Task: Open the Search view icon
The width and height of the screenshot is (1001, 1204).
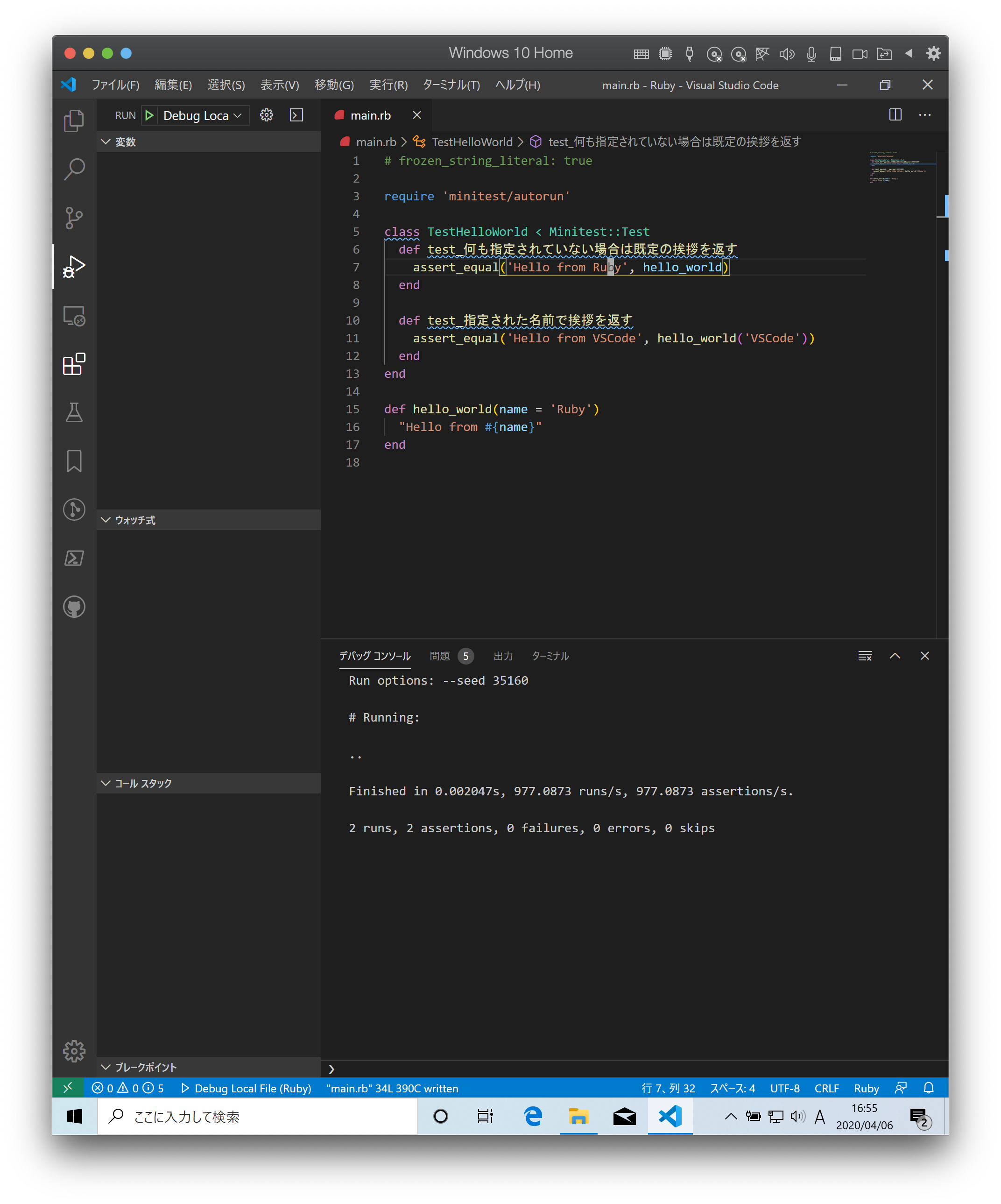Action: [74, 169]
